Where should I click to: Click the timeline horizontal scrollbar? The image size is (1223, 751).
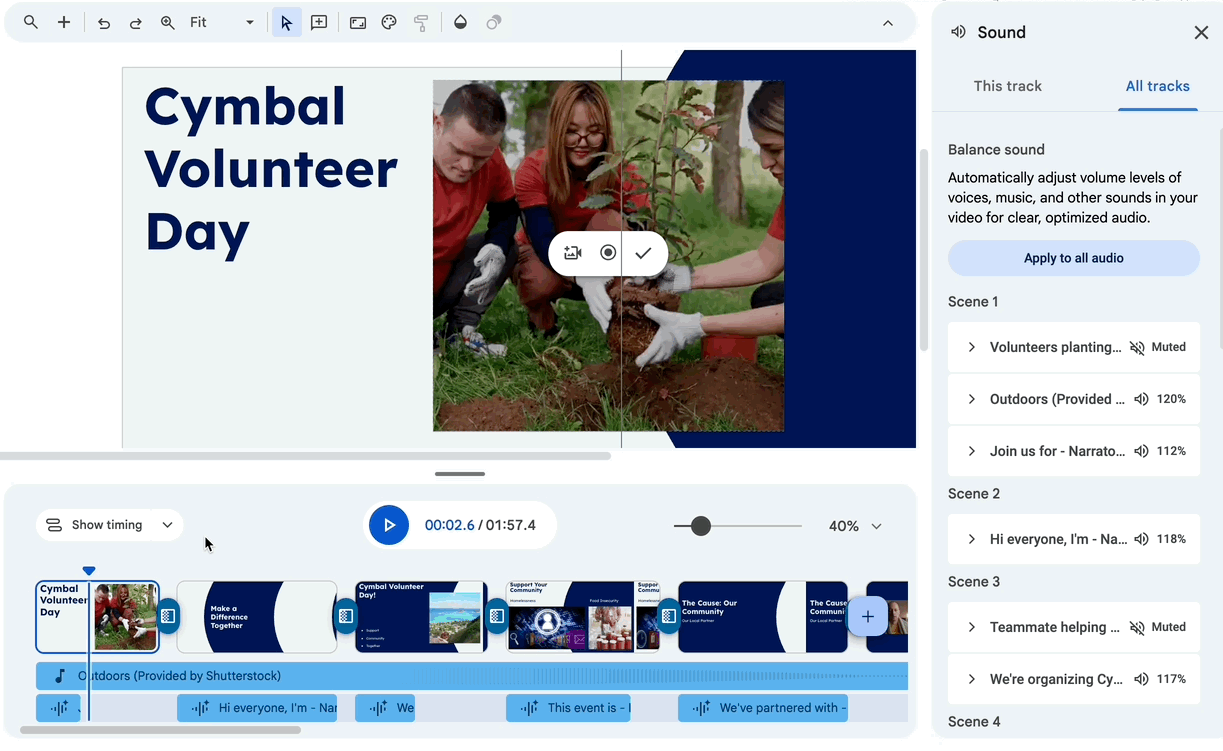(160, 730)
